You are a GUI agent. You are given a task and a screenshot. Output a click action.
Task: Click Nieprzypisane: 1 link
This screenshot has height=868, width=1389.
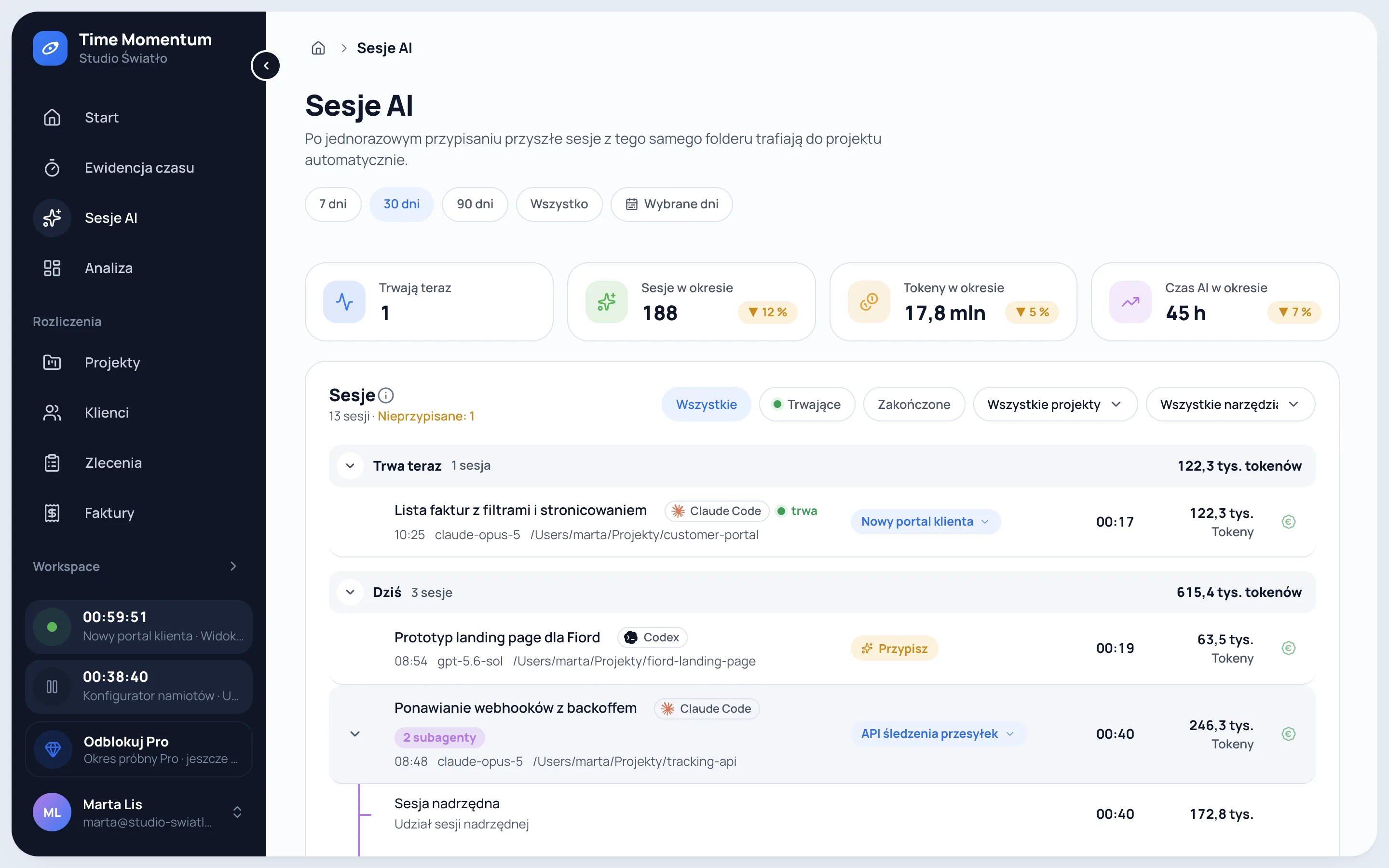[426, 416]
